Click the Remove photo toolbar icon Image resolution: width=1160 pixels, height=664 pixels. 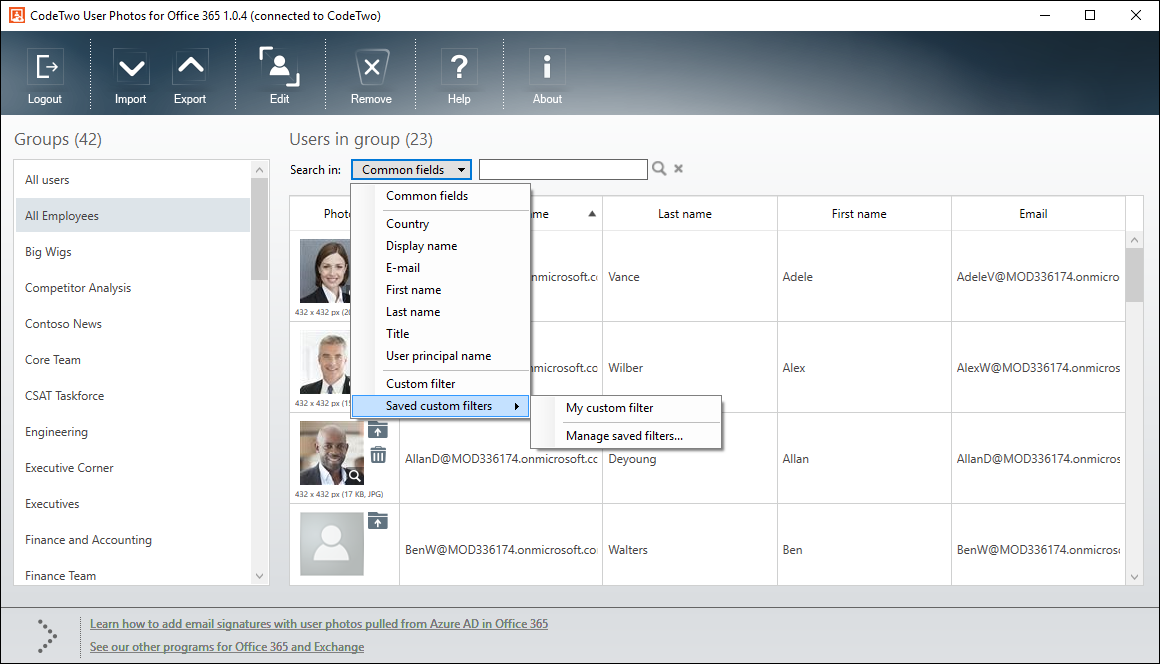(371, 67)
